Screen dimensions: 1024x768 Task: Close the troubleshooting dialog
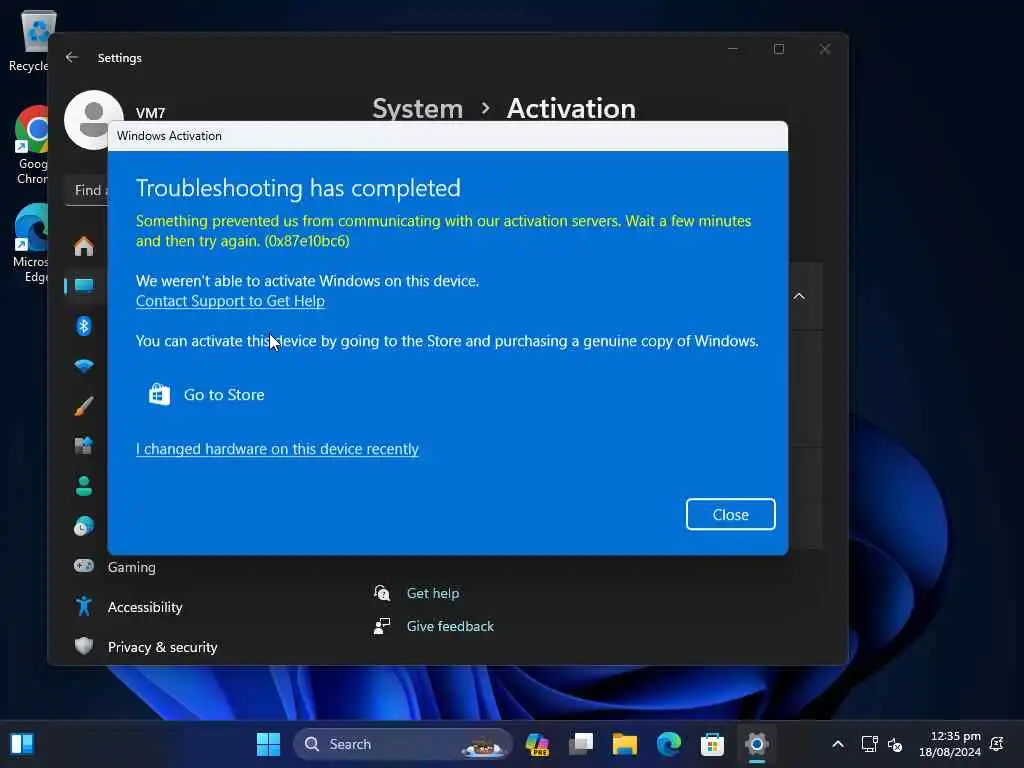pos(730,515)
